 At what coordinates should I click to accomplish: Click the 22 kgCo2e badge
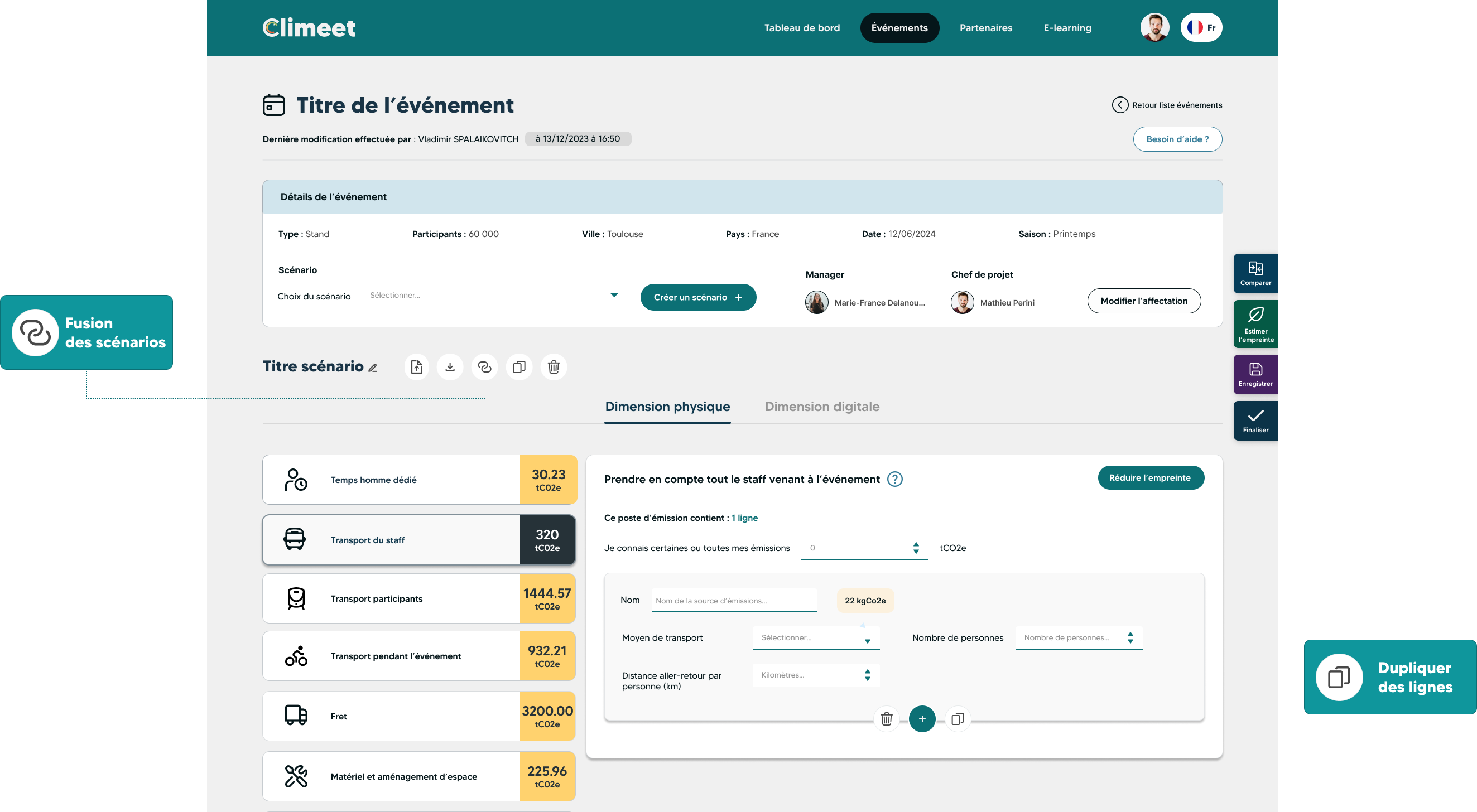coord(865,601)
